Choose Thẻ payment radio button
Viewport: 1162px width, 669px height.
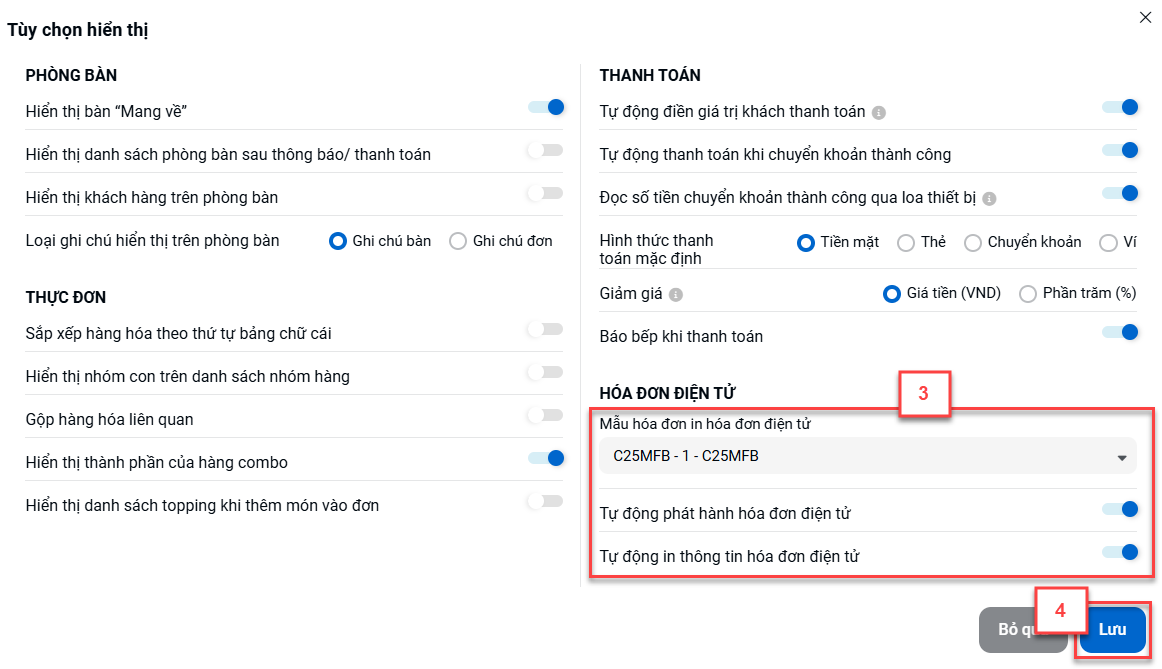pos(906,243)
